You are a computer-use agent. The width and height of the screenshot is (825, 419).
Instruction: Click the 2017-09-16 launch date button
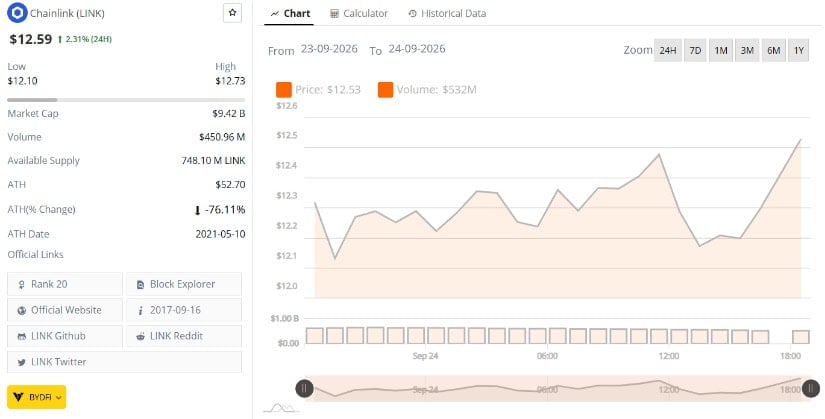[x=184, y=310]
